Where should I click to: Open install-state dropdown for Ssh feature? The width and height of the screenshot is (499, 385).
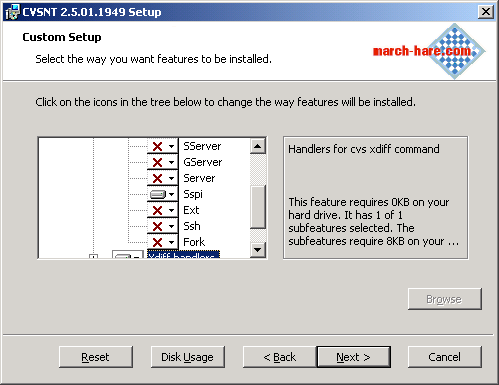click(x=163, y=226)
